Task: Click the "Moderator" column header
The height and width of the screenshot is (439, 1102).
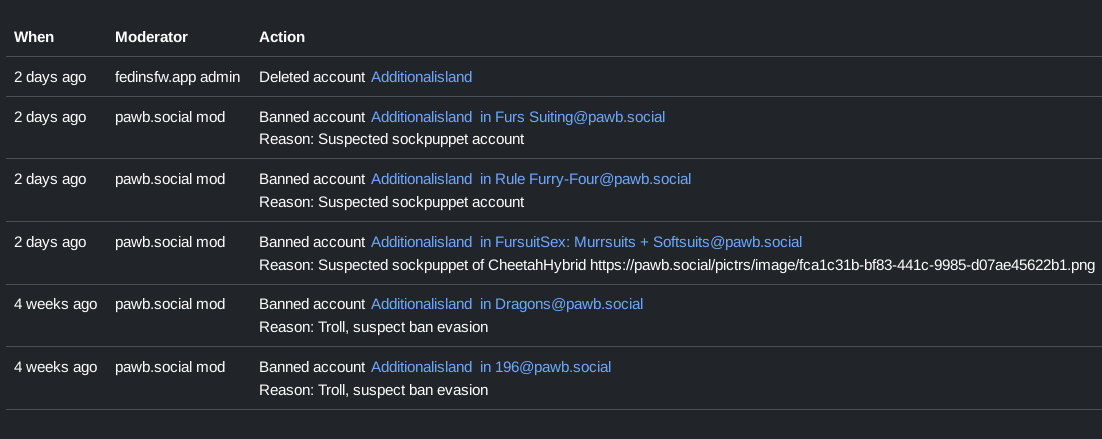Action: [151, 37]
